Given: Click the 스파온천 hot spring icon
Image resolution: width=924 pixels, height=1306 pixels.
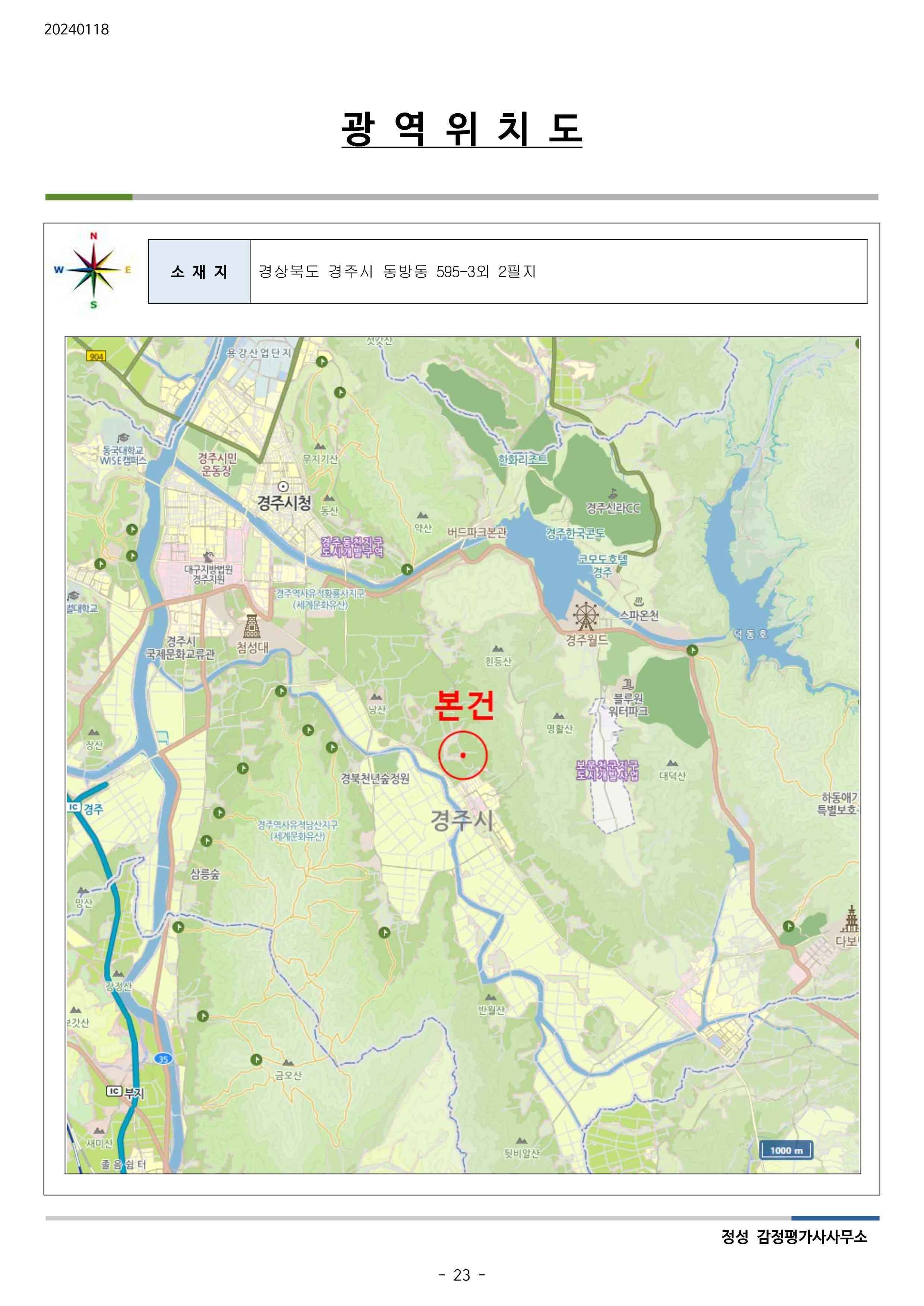Looking at the screenshot, I should 638,601.
